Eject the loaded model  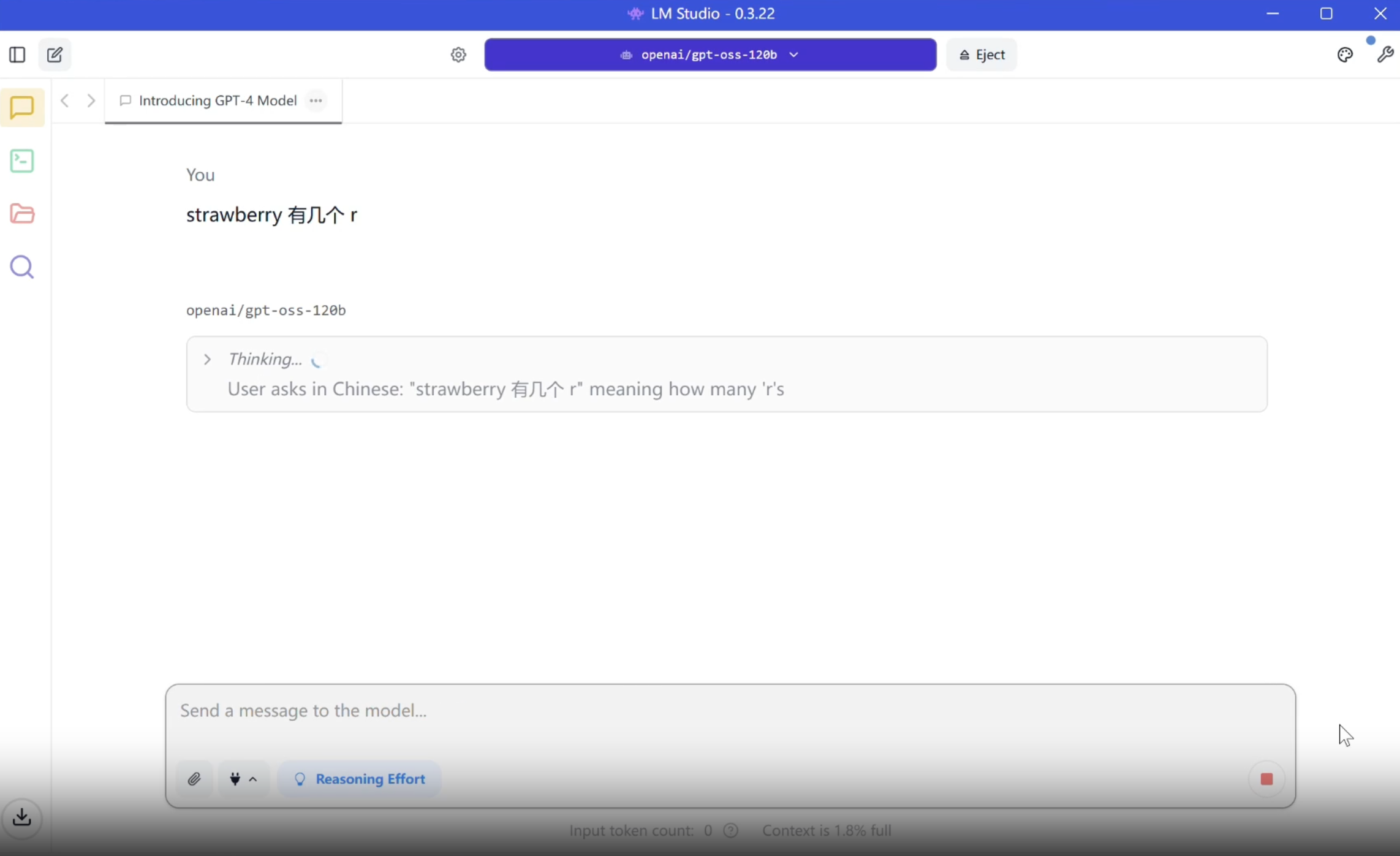[982, 55]
